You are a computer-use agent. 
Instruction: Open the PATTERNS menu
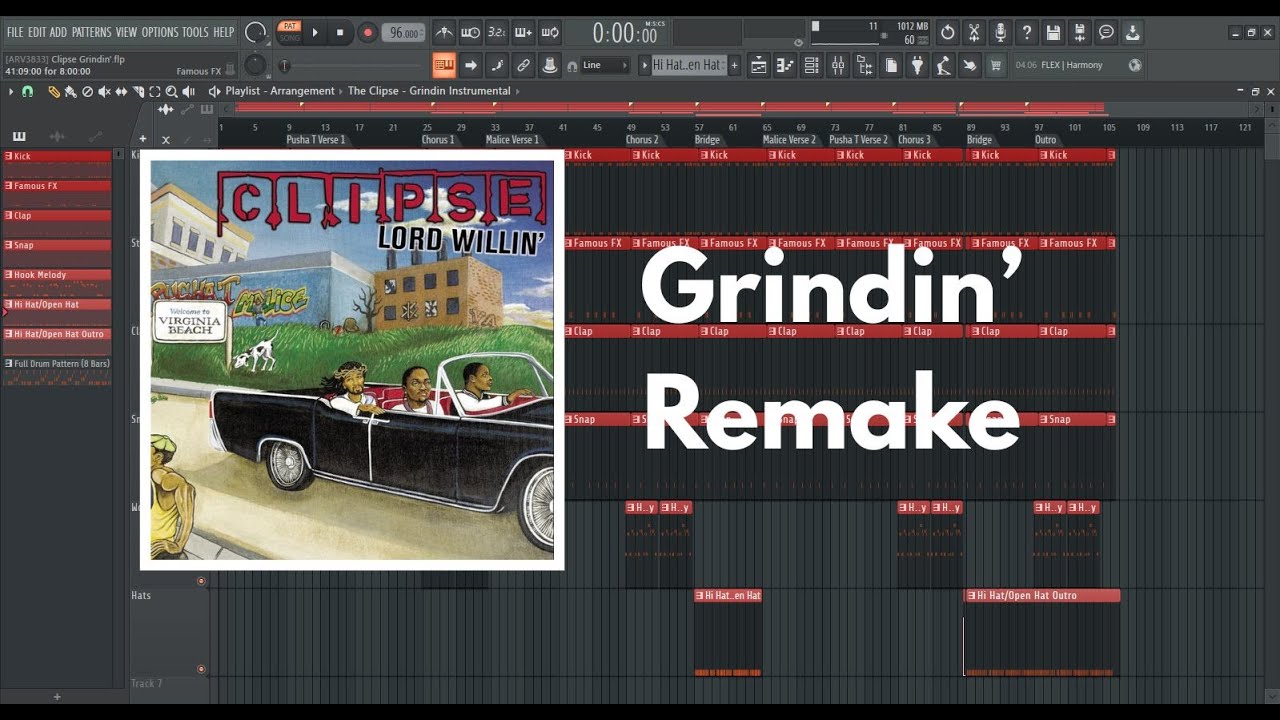(91, 32)
